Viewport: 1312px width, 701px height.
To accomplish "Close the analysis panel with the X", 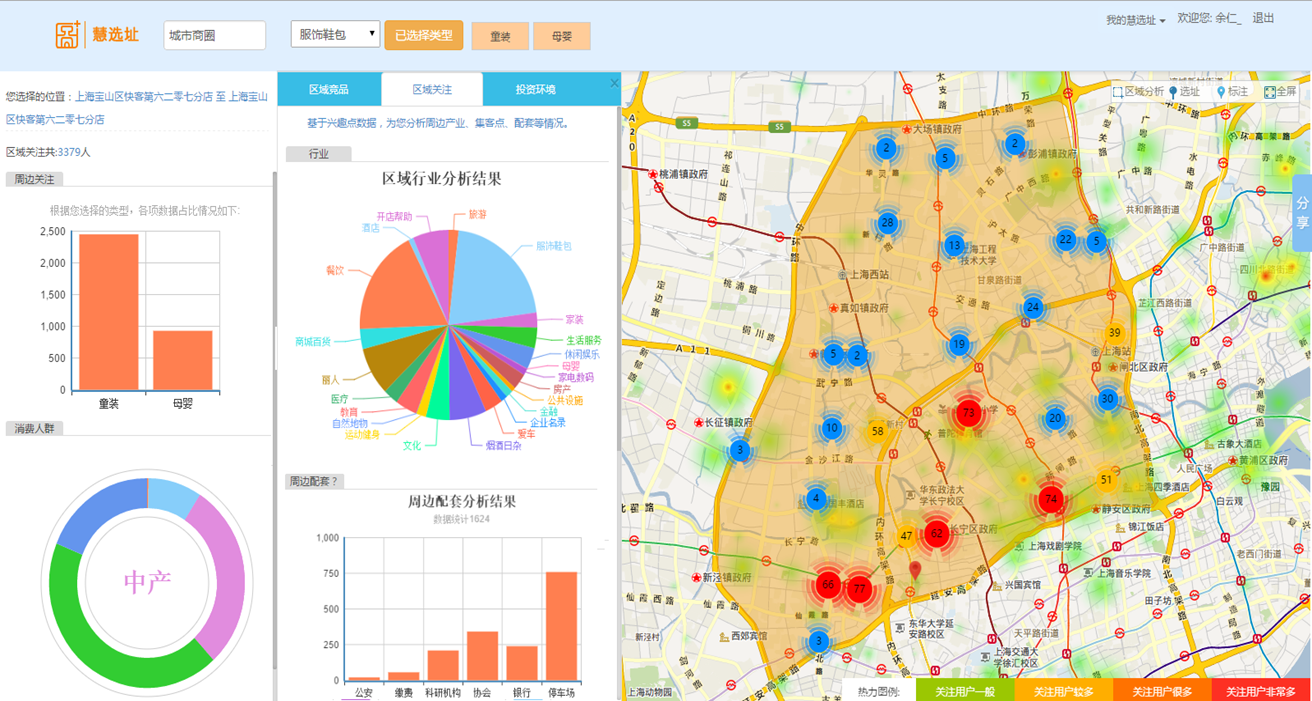I will point(614,84).
